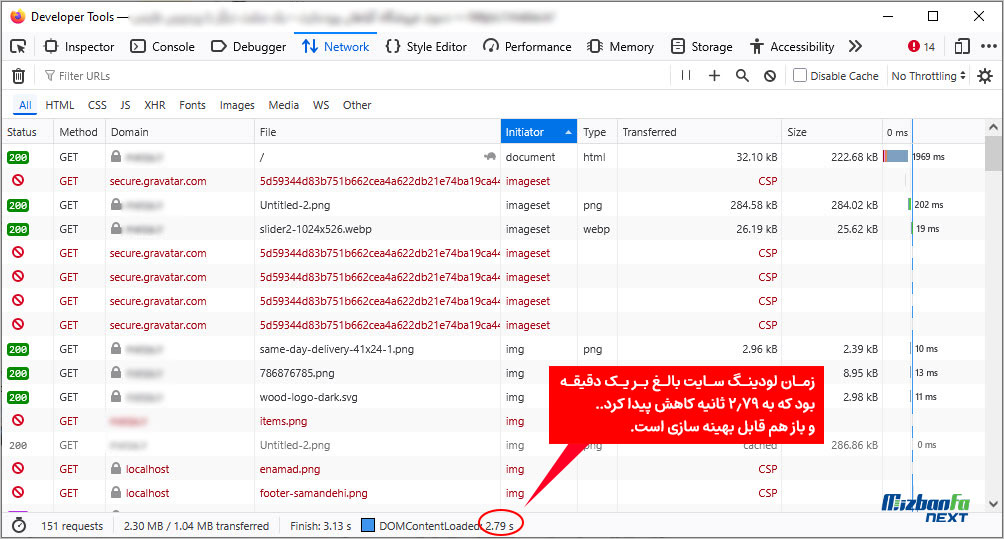Filter requests by XHR
The height and width of the screenshot is (539, 1004).
point(155,105)
